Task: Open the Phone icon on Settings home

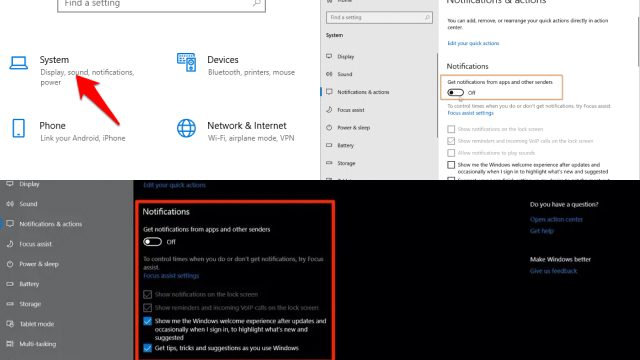Action: [18, 128]
